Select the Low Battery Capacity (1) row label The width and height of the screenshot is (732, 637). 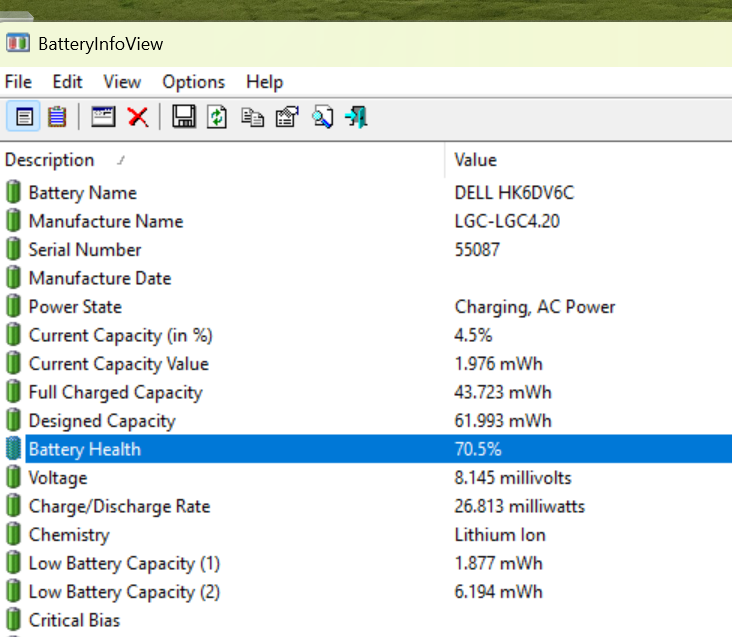coord(124,563)
